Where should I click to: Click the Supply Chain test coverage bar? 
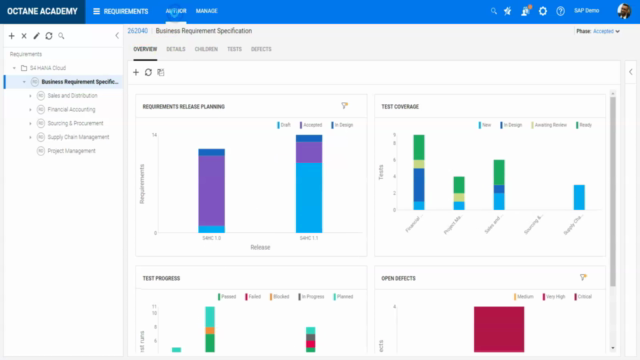point(579,197)
